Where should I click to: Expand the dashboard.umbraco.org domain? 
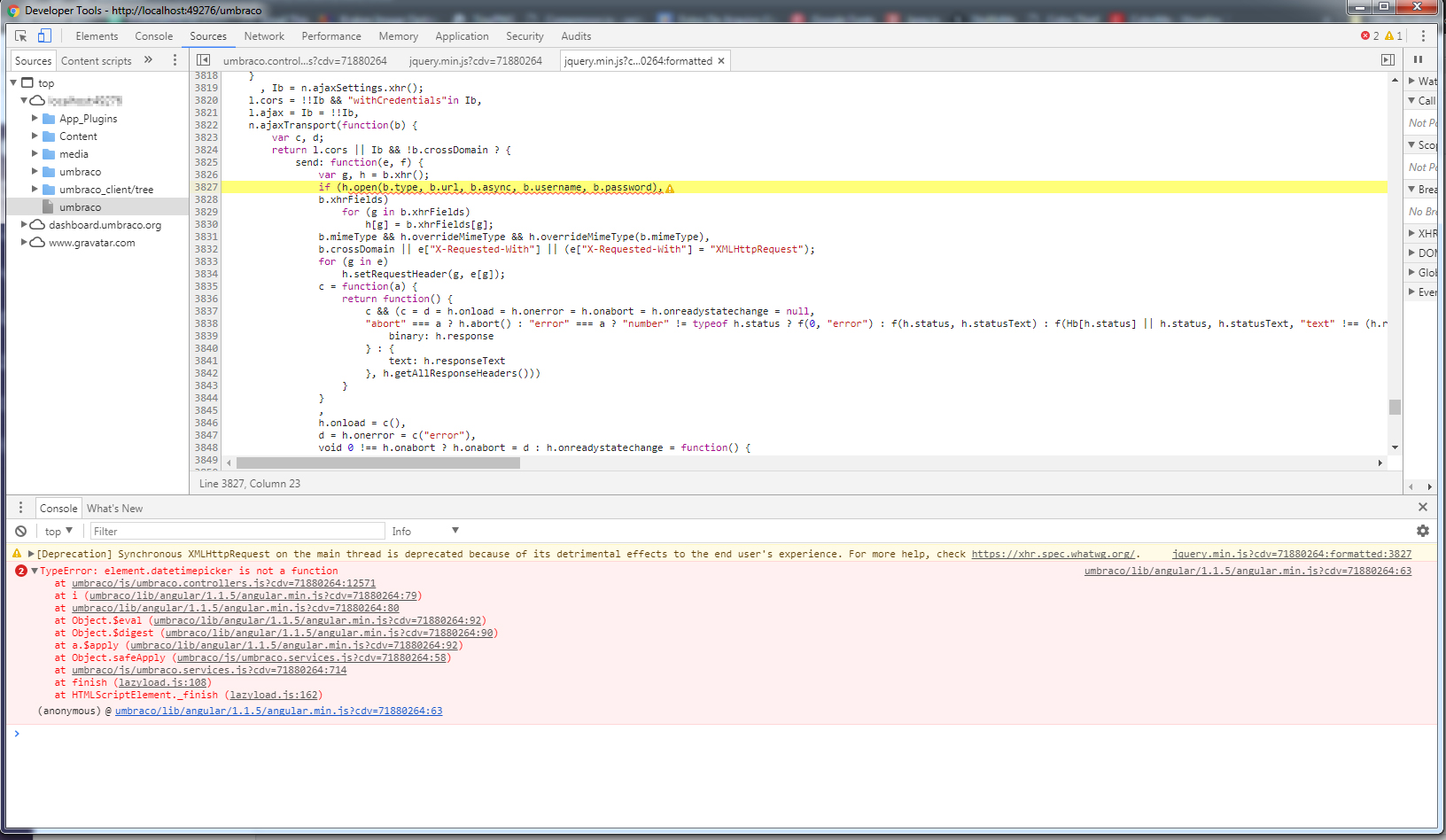point(24,224)
